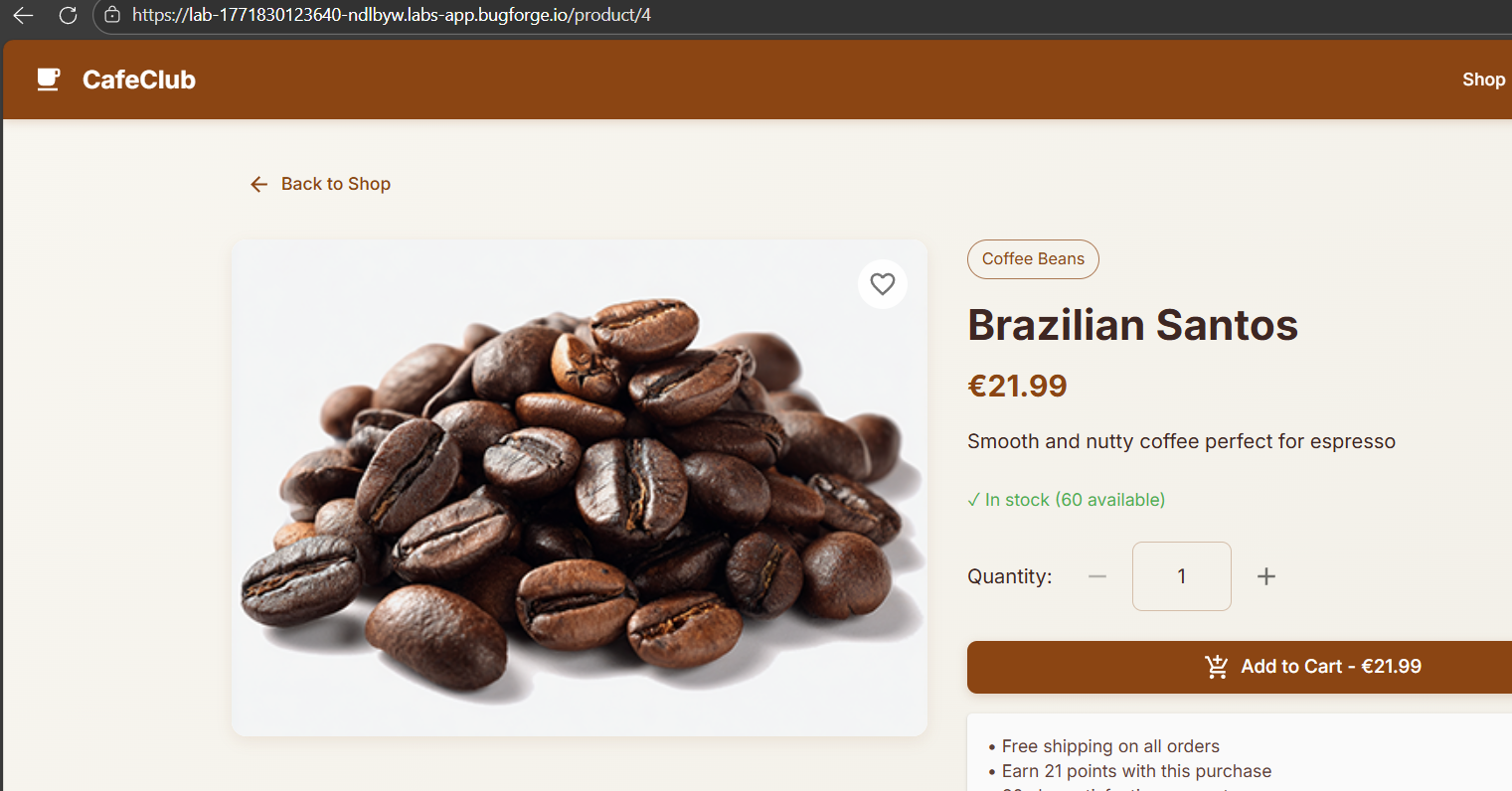This screenshot has width=1512, height=791.
Task: Click the CafeClub coffee cup logo icon
Action: [x=49, y=79]
